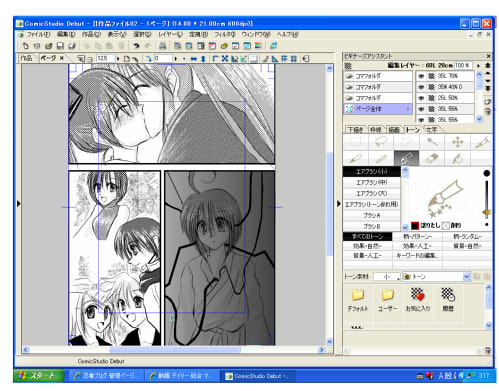This screenshot has height=391, width=499.
Task: Open the デフォルト tone folder
Action: [358, 300]
